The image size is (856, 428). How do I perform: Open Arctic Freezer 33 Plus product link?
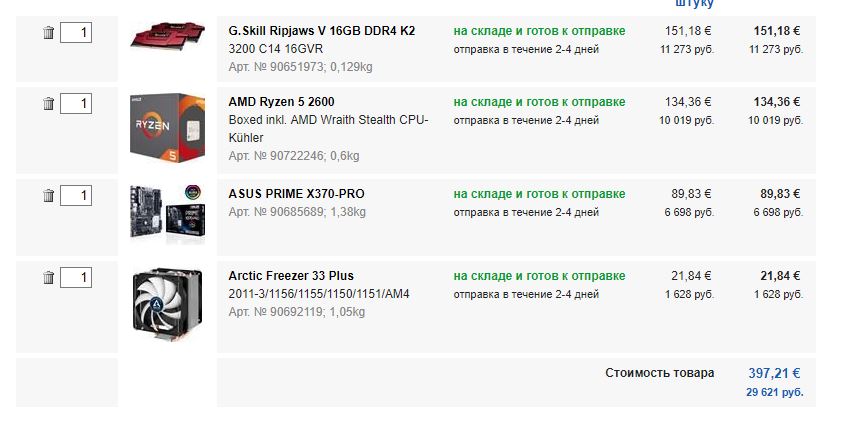(x=291, y=276)
